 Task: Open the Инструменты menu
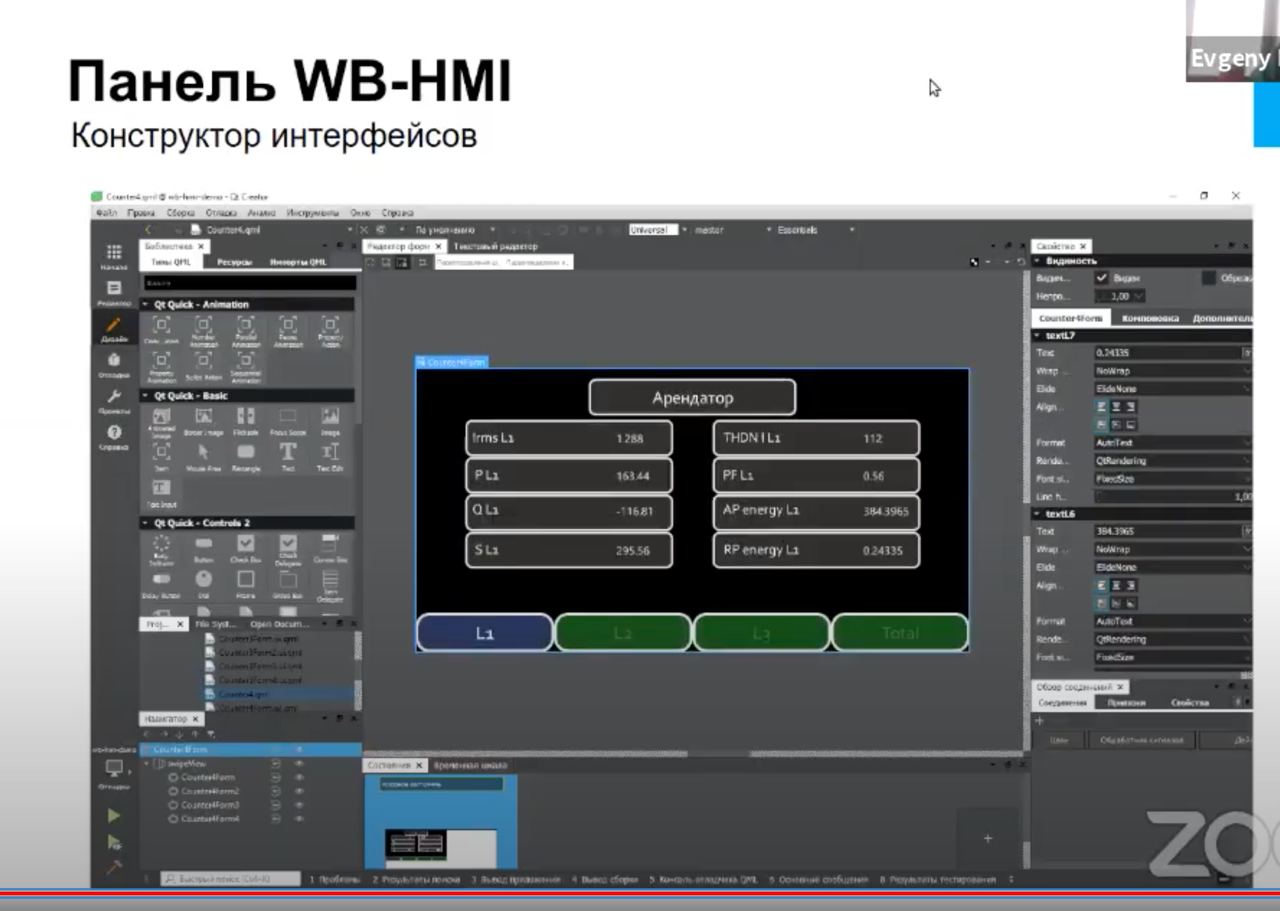click(313, 213)
